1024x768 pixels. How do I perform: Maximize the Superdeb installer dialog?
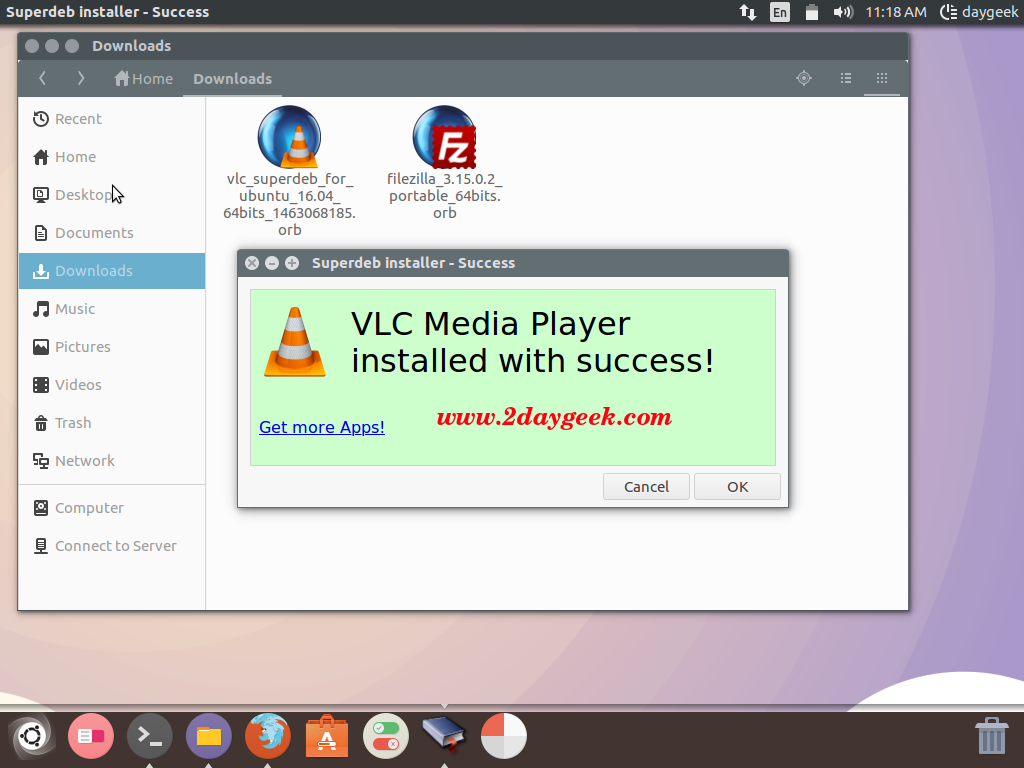tap(292, 263)
